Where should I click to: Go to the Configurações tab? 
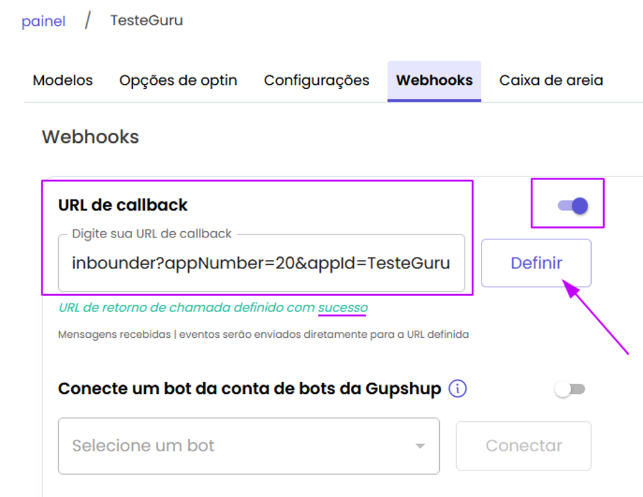(x=317, y=80)
